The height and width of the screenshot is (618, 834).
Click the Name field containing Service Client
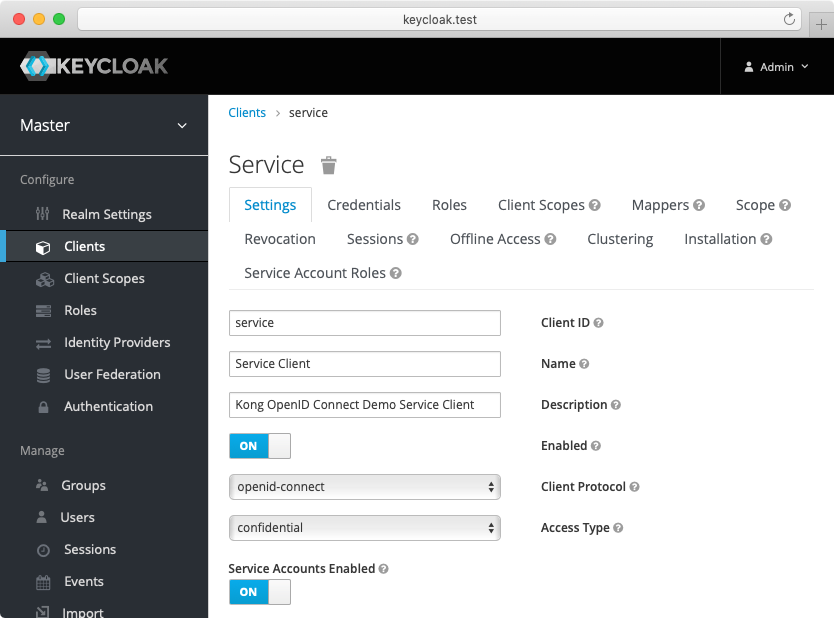365,364
